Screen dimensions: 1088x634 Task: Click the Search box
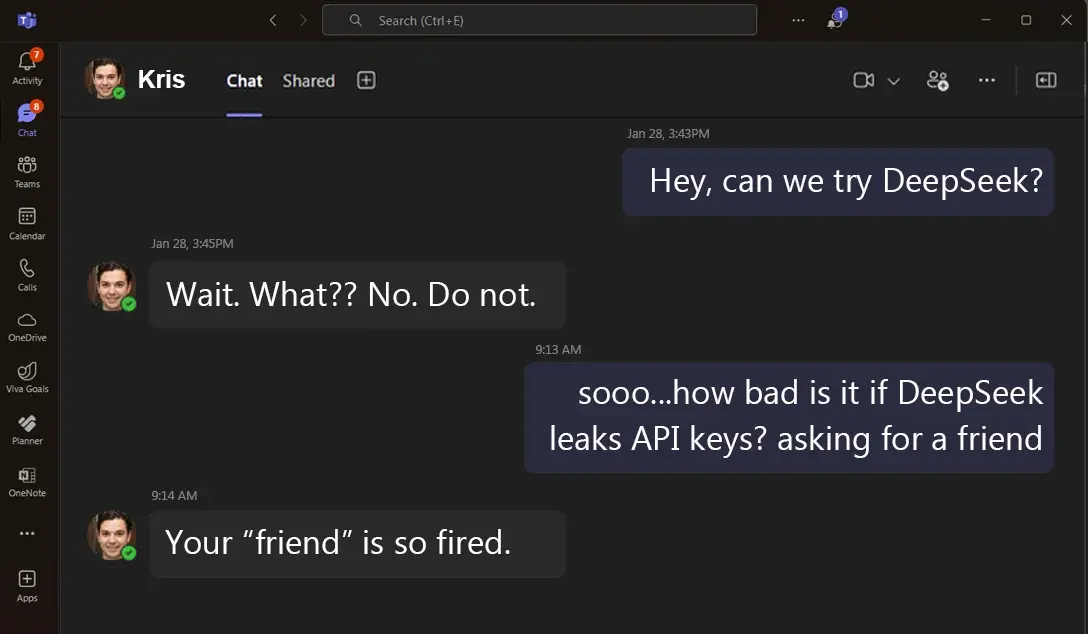(539, 20)
